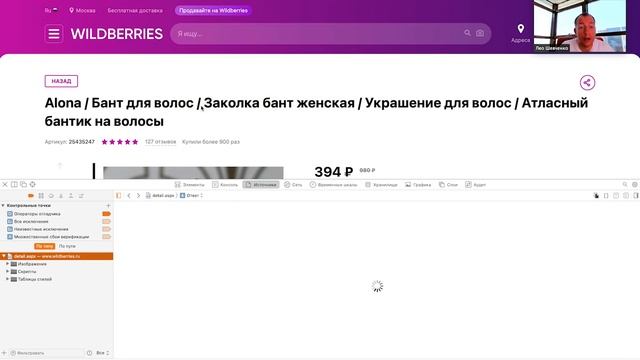Open the Аудит tab
The width and height of the screenshot is (640, 360).
click(476, 184)
